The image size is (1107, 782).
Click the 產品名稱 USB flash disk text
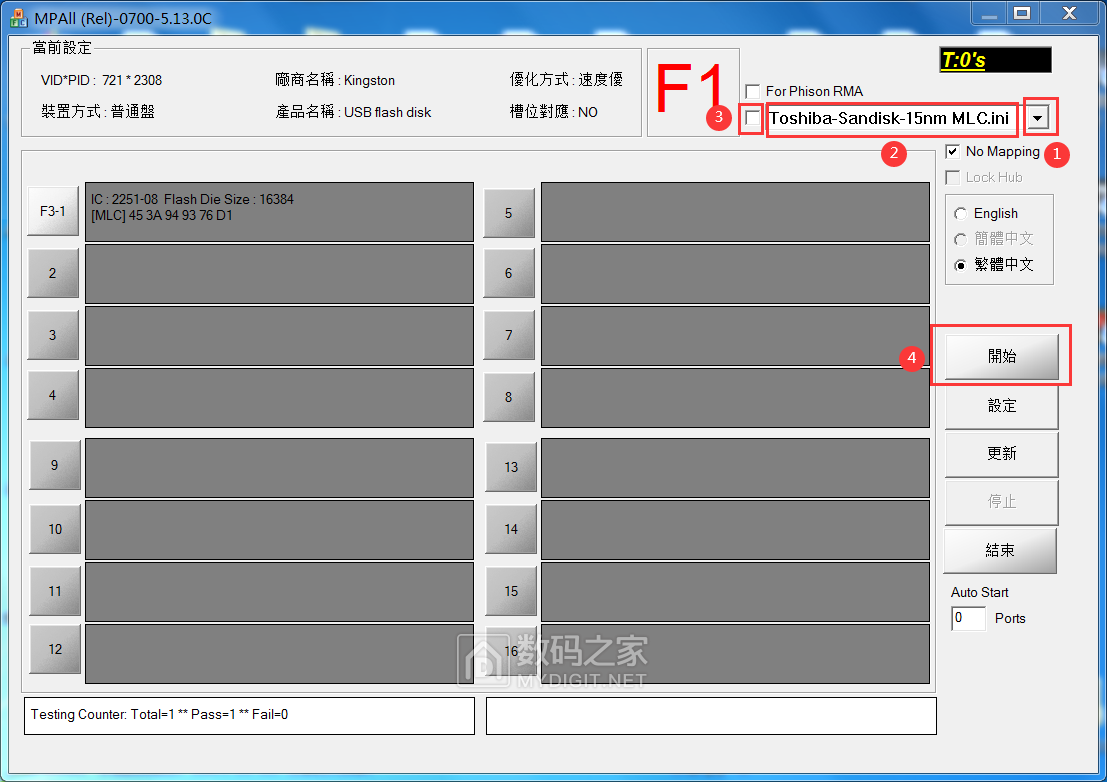pos(353,112)
